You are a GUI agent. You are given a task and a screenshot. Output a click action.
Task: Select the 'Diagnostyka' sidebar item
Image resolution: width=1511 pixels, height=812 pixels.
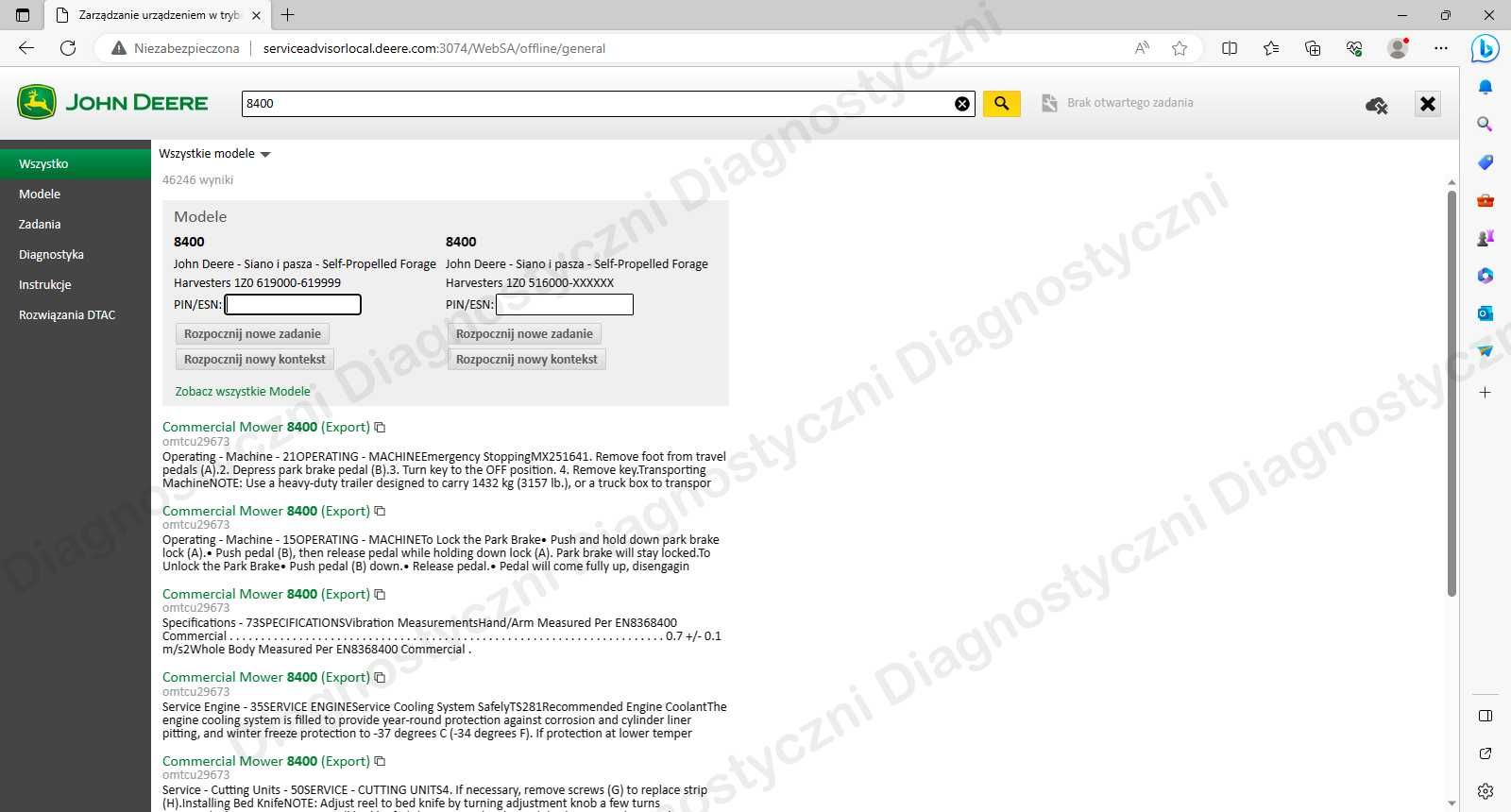point(76,254)
